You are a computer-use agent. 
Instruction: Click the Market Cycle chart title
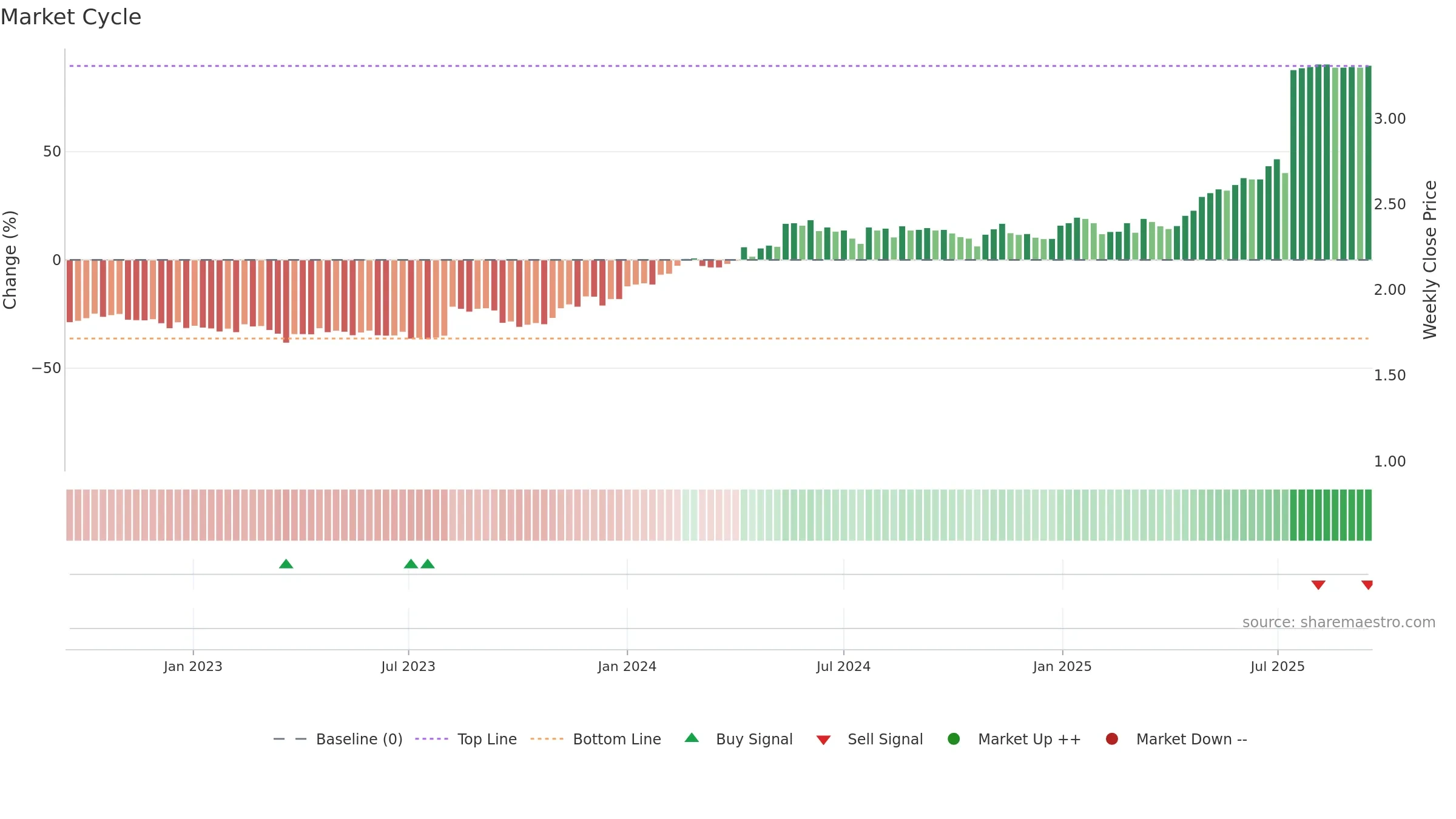click(71, 17)
